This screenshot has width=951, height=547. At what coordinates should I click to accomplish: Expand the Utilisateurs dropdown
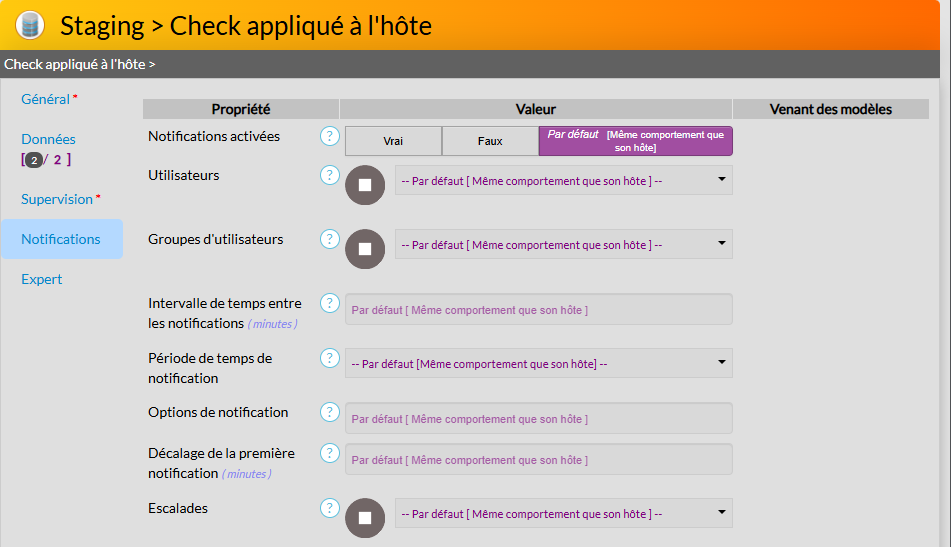click(x=563, y=180)
